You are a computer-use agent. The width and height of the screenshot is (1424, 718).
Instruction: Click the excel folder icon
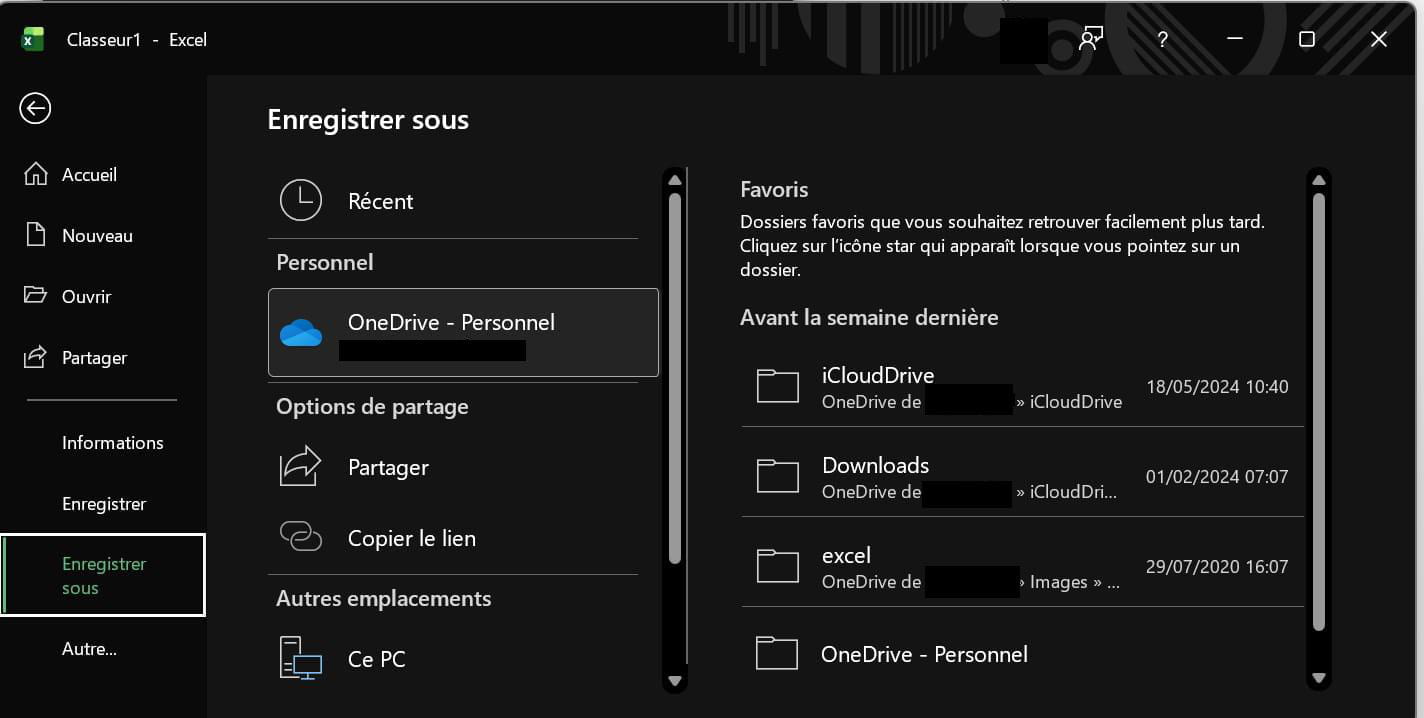[x=778, y=566]
